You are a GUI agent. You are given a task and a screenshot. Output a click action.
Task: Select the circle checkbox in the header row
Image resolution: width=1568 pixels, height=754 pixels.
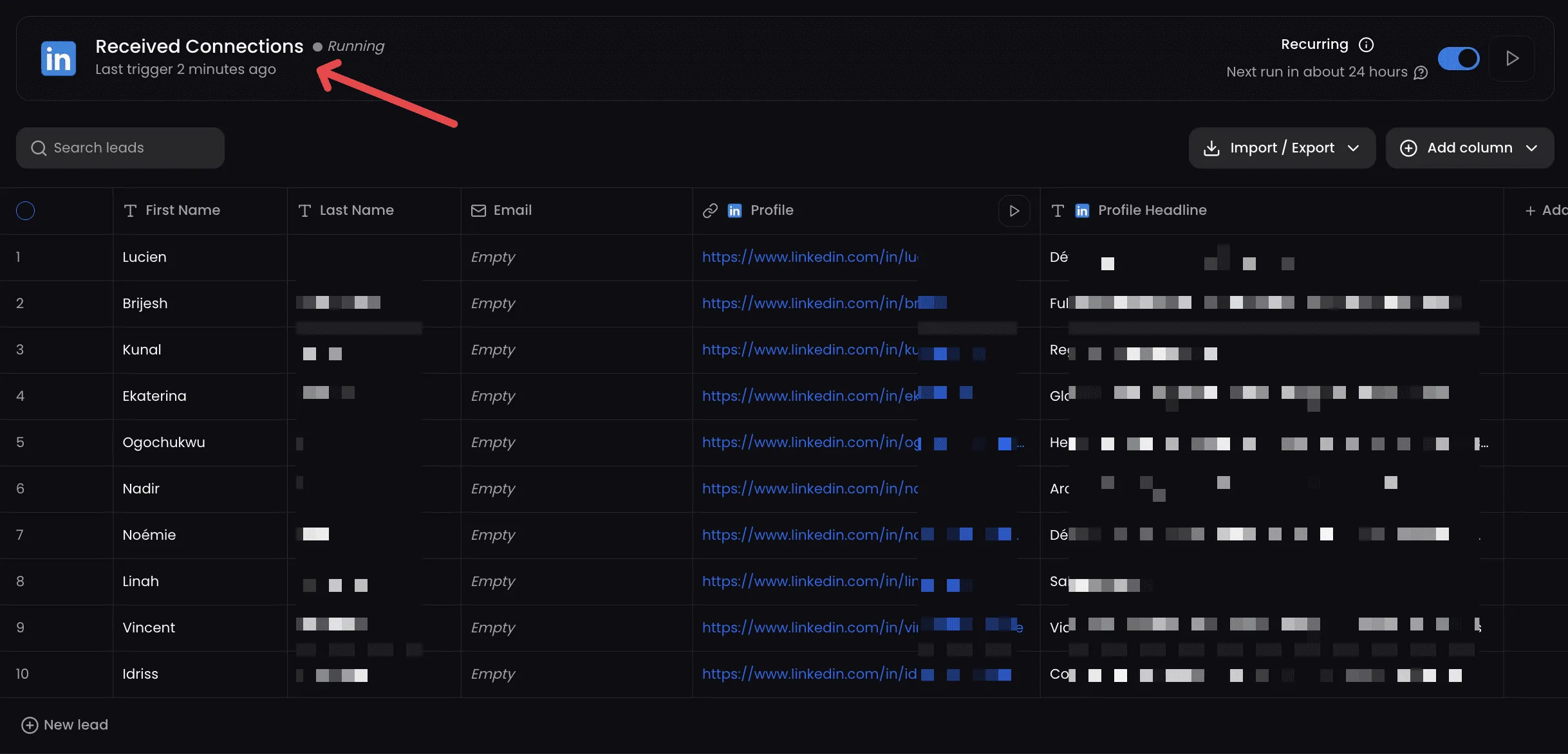tap(25, 211)
